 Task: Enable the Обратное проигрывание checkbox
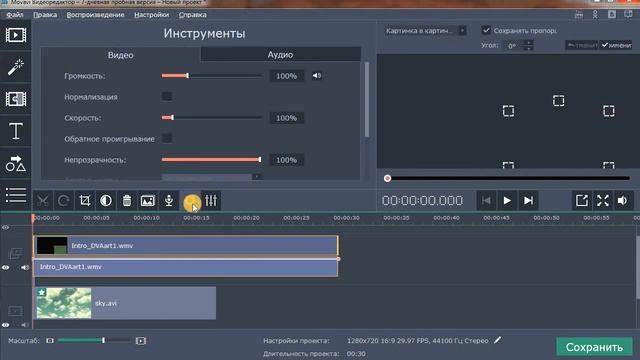pos(167,138)
